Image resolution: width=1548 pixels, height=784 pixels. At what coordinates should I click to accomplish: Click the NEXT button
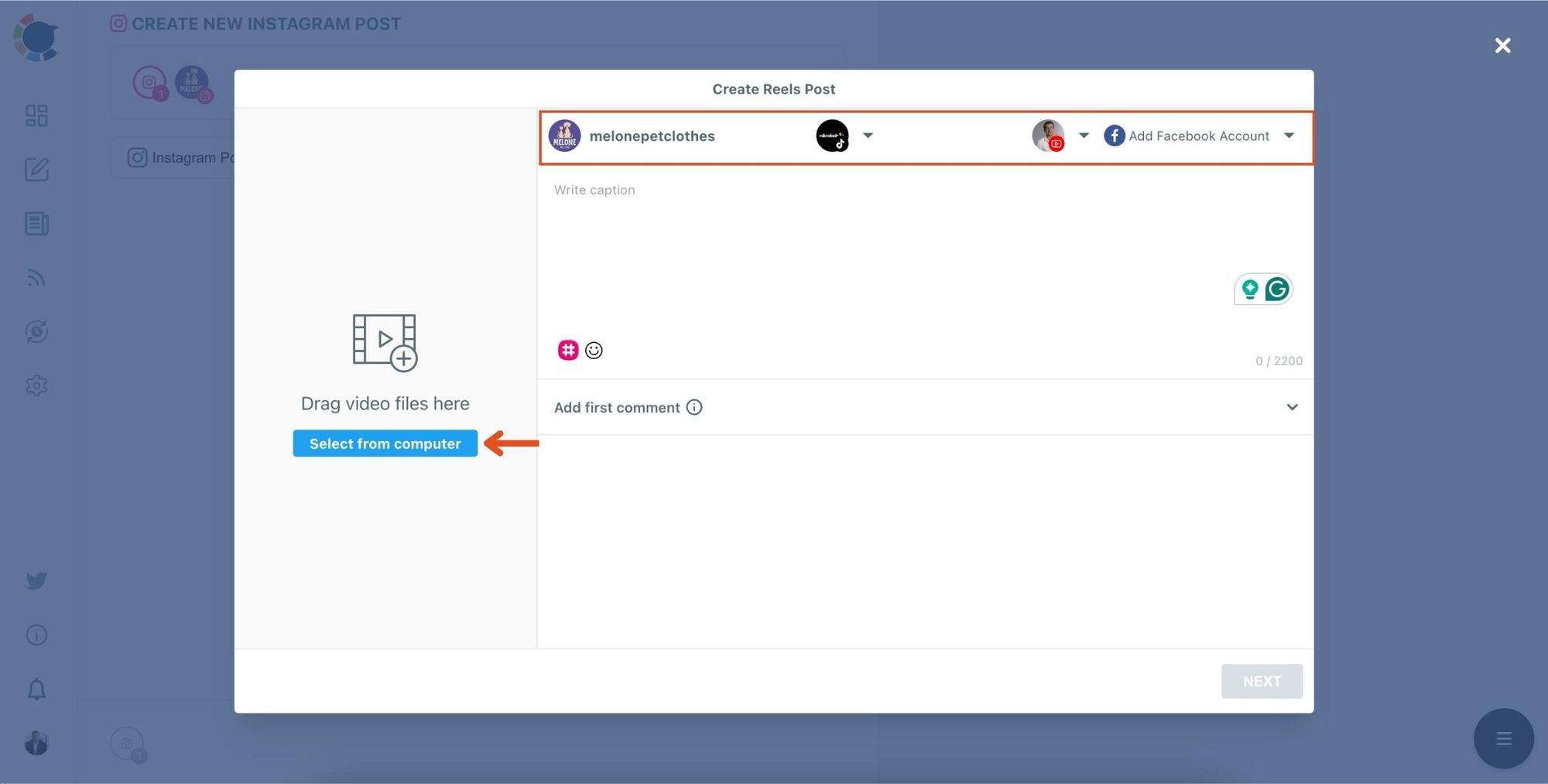tap(1262, 681)
